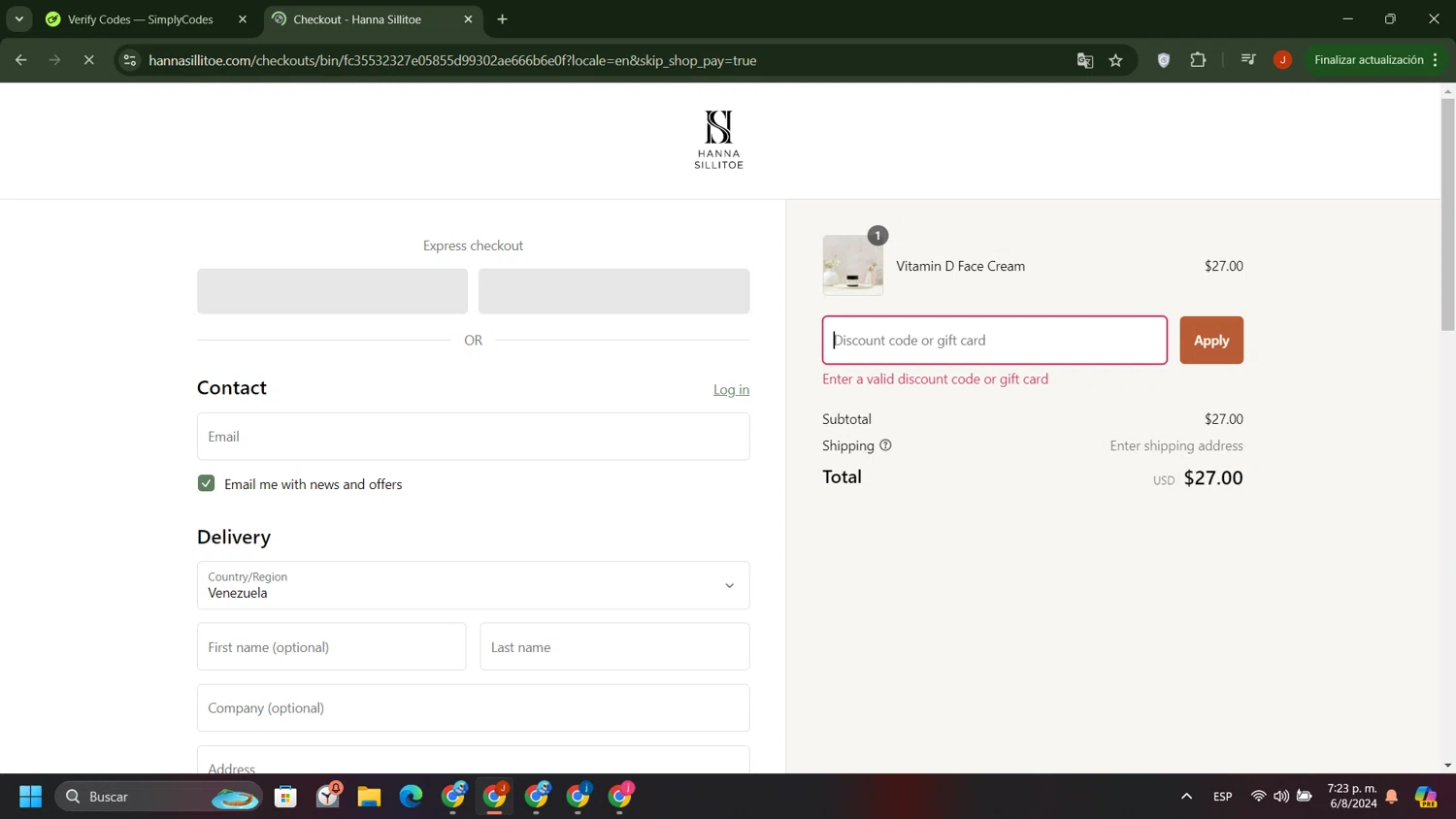
Task: Bookmark this page with star icon
Action: [1116, 60]
